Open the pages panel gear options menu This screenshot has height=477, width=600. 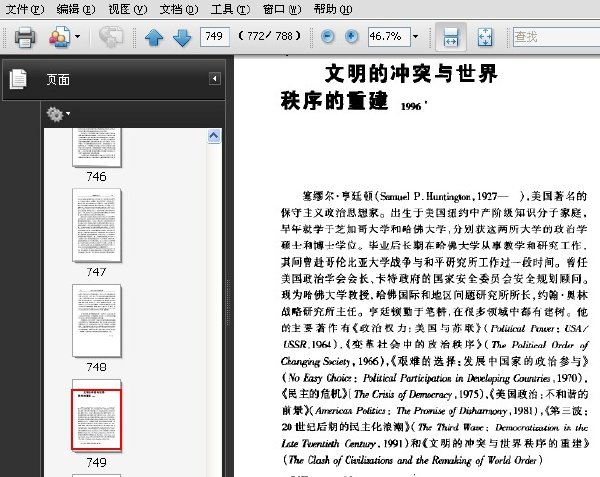[x=58, y=114]
